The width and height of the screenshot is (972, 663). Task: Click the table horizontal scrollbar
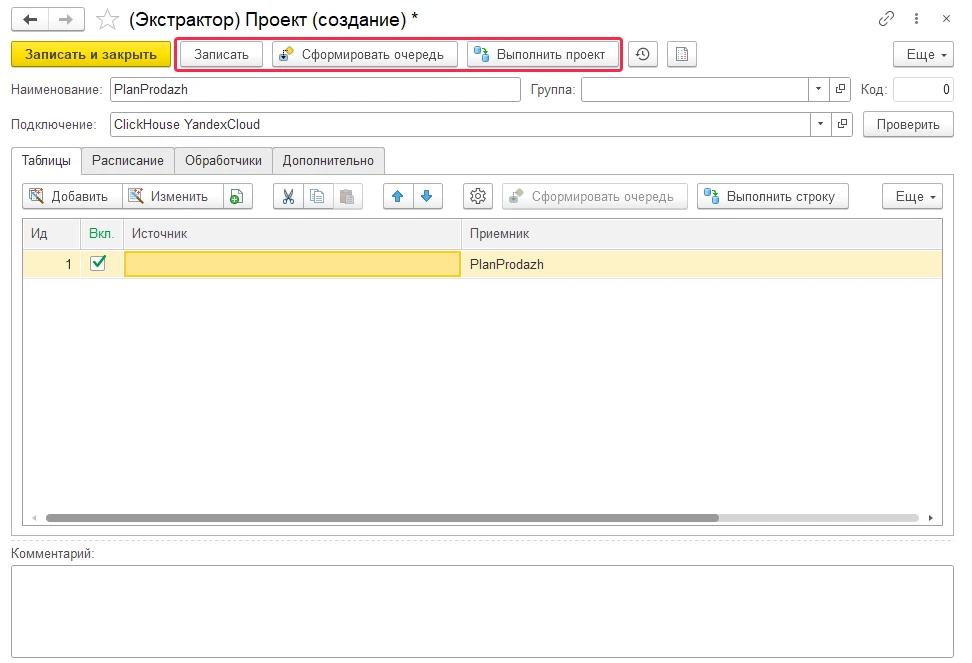point(380,518)
